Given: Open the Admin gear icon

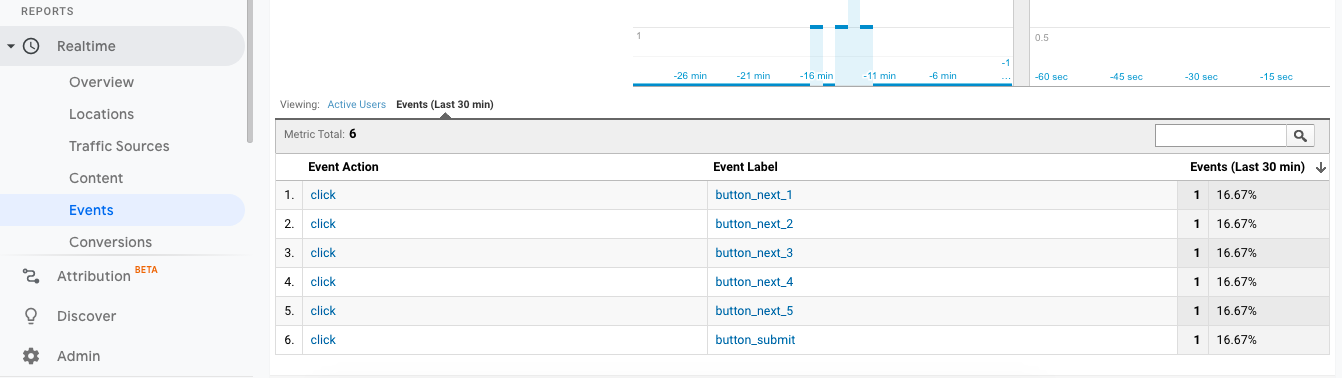Looking at the screenshot, I should point(31,356).
